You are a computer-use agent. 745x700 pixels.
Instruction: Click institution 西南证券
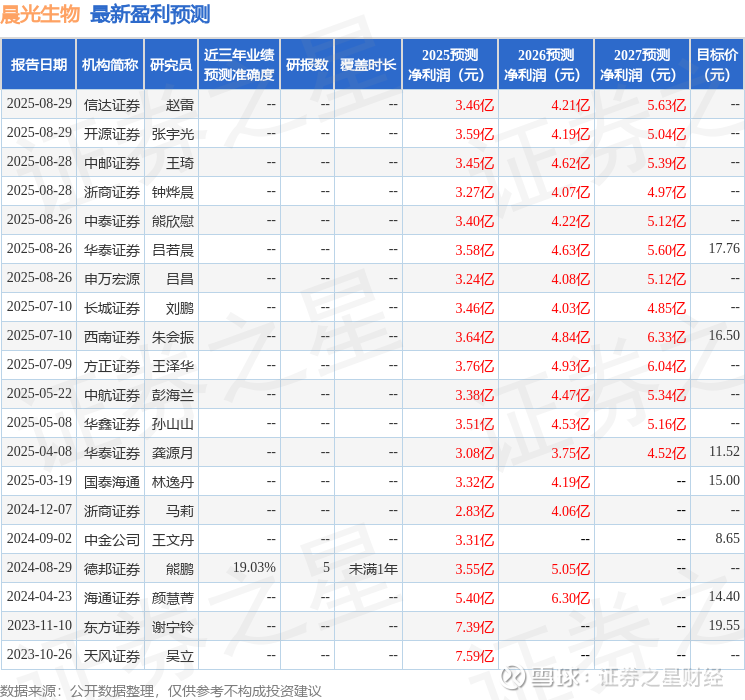point(112,337)
